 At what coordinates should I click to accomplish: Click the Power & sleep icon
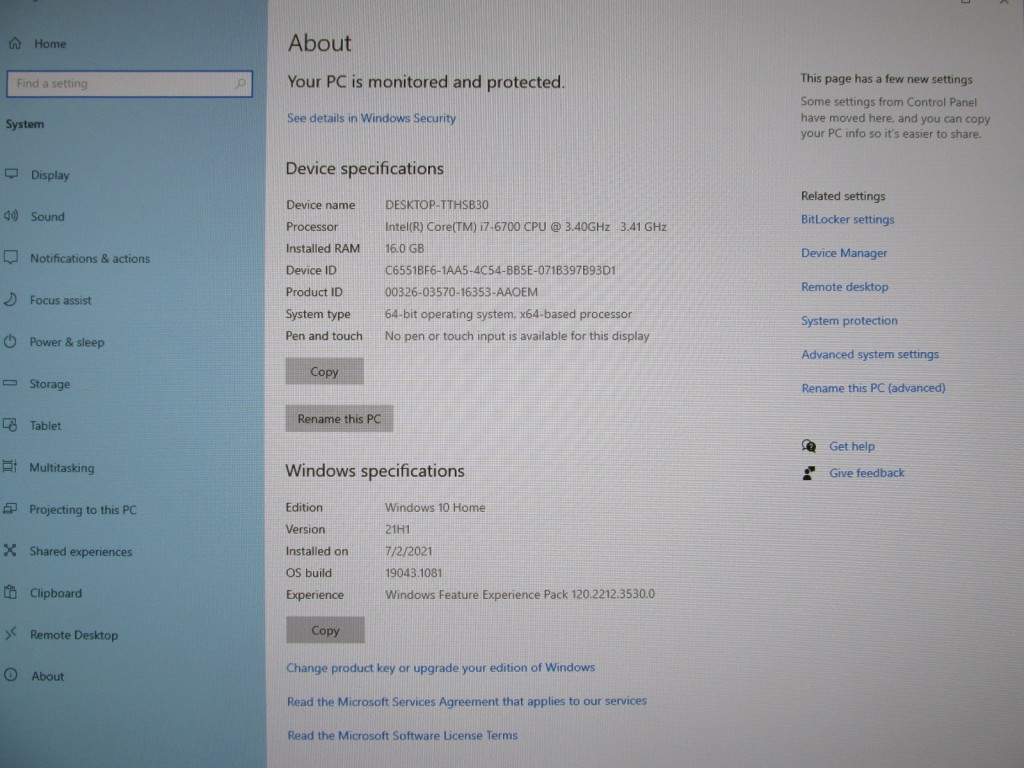click(x=10, y=342)
